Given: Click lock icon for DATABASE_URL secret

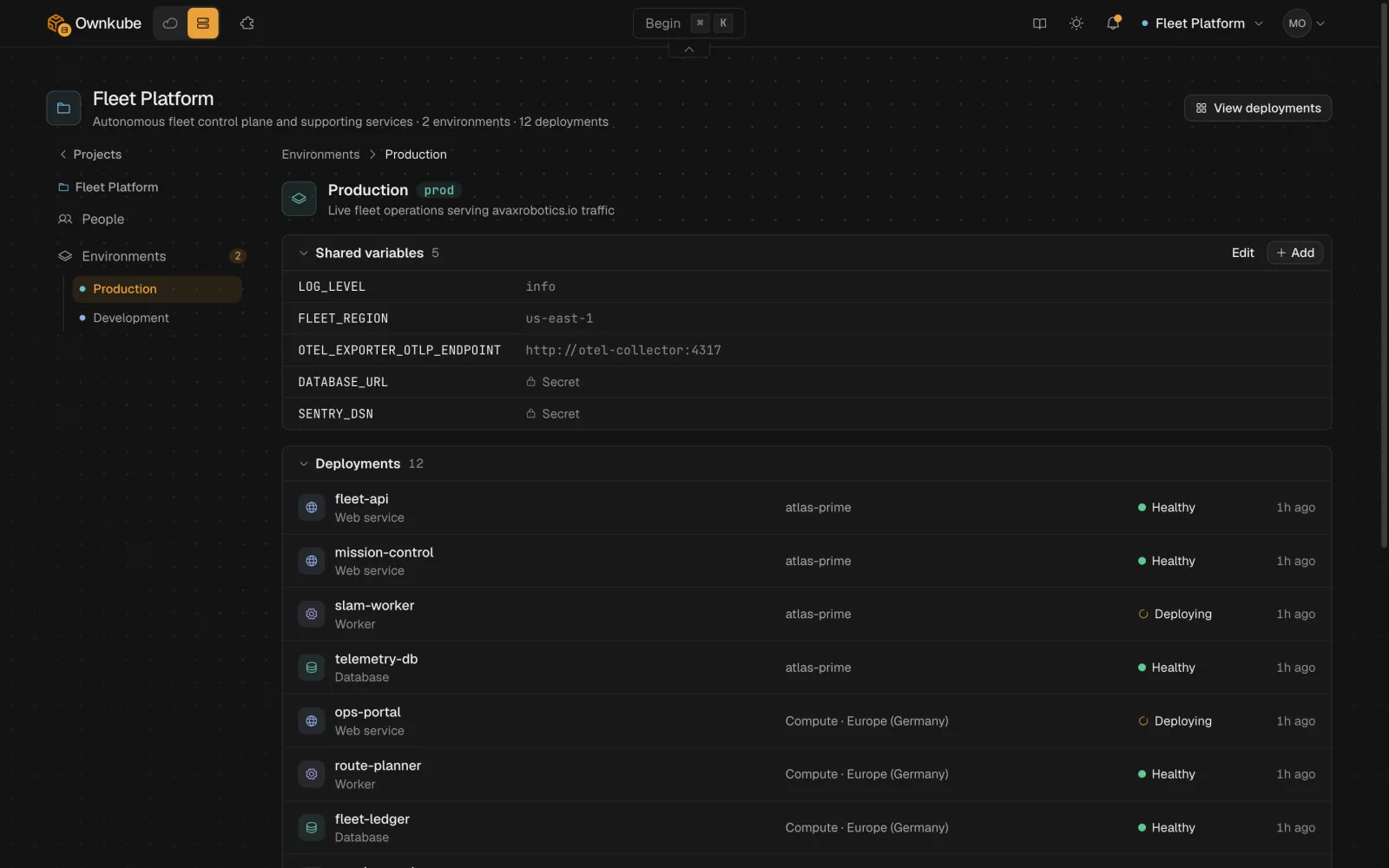Looking at the screenshot, I should pos(530,382).
